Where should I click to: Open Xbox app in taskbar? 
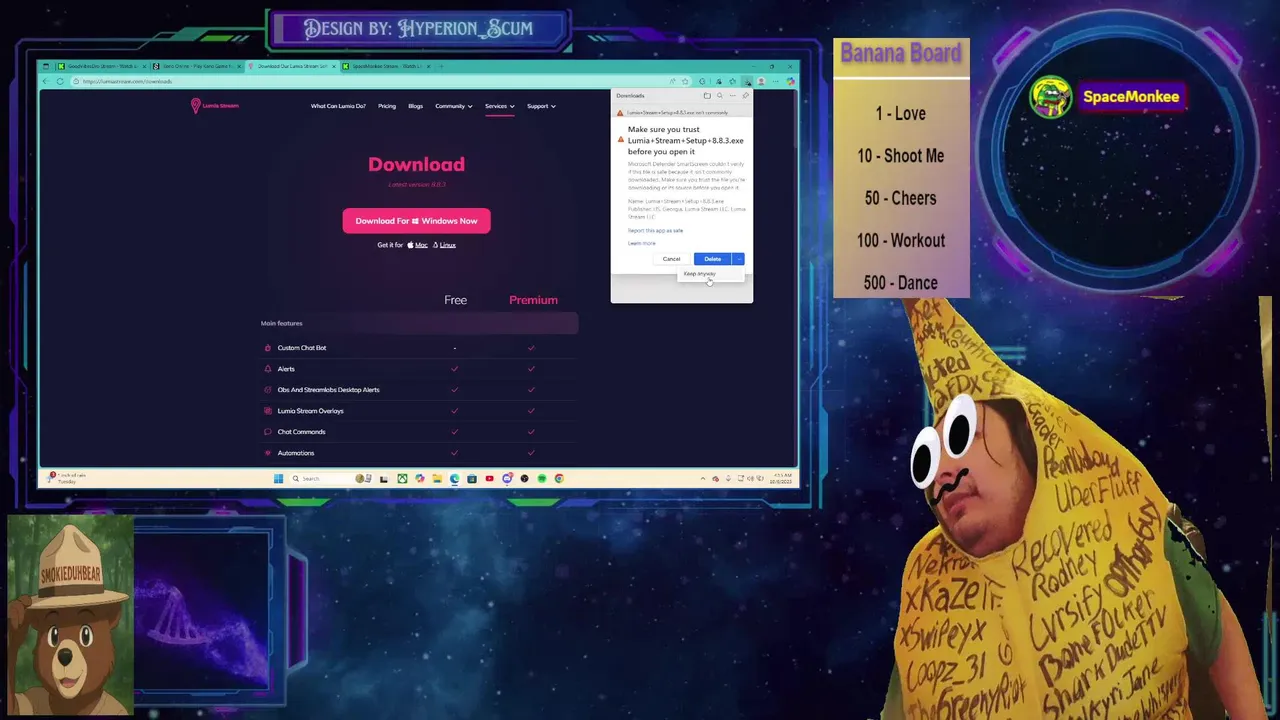tap(402, 479)
